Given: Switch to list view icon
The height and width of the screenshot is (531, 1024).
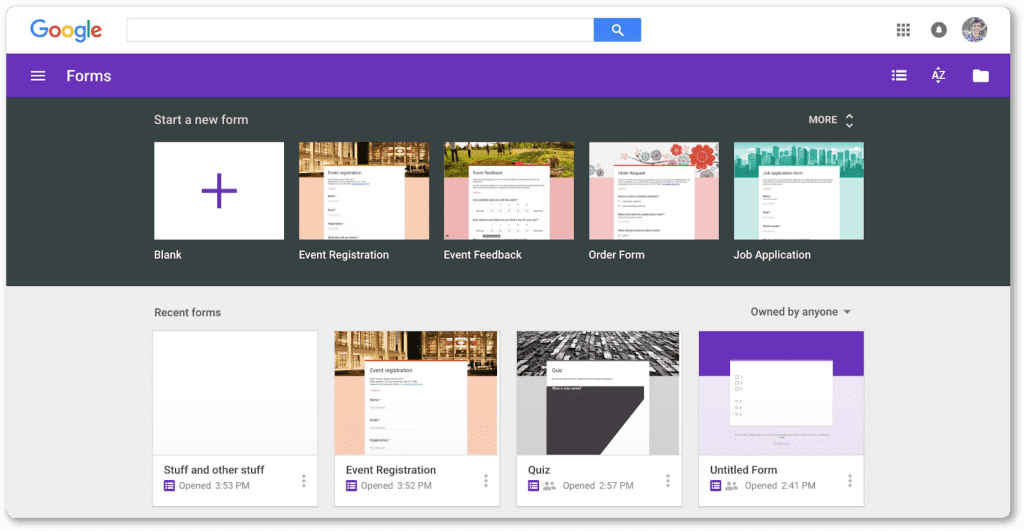Looking at the screenshot, I should [x=899, y=76].
